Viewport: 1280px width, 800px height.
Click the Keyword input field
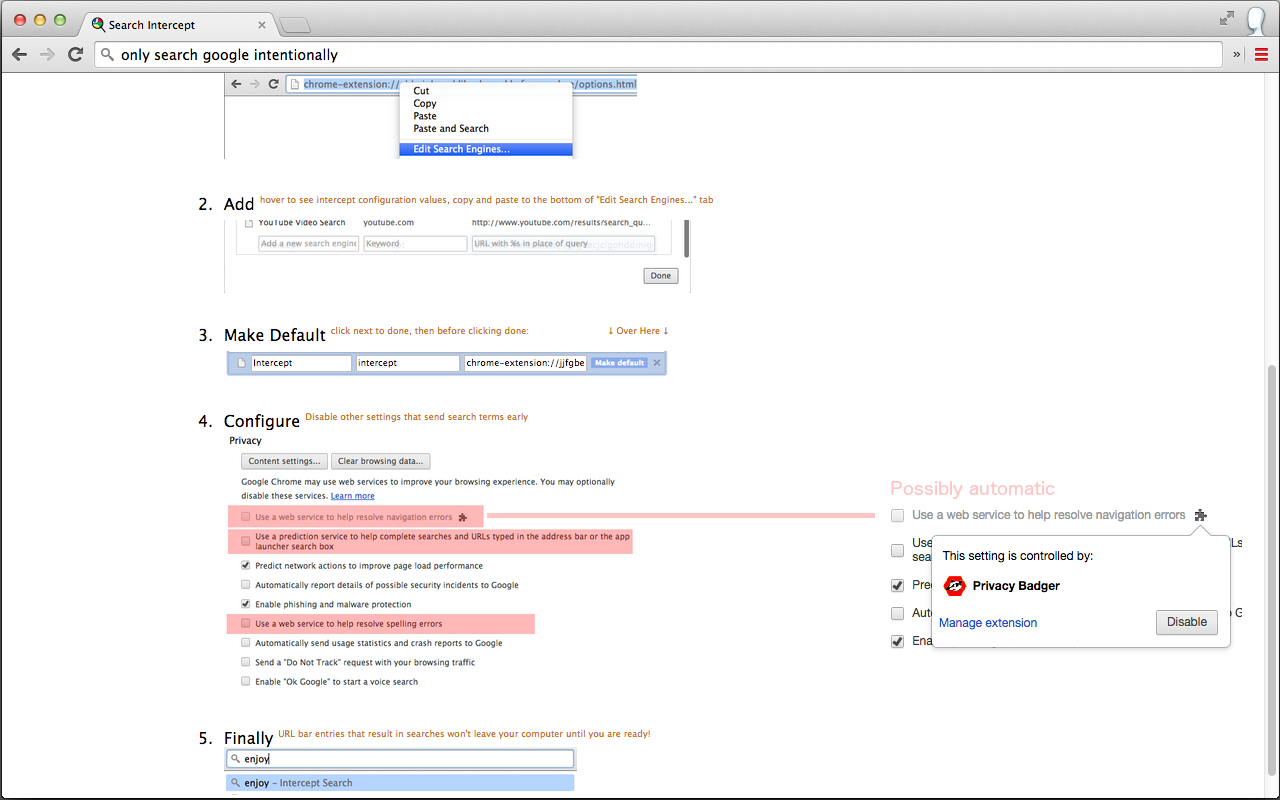tap(415, 244)
